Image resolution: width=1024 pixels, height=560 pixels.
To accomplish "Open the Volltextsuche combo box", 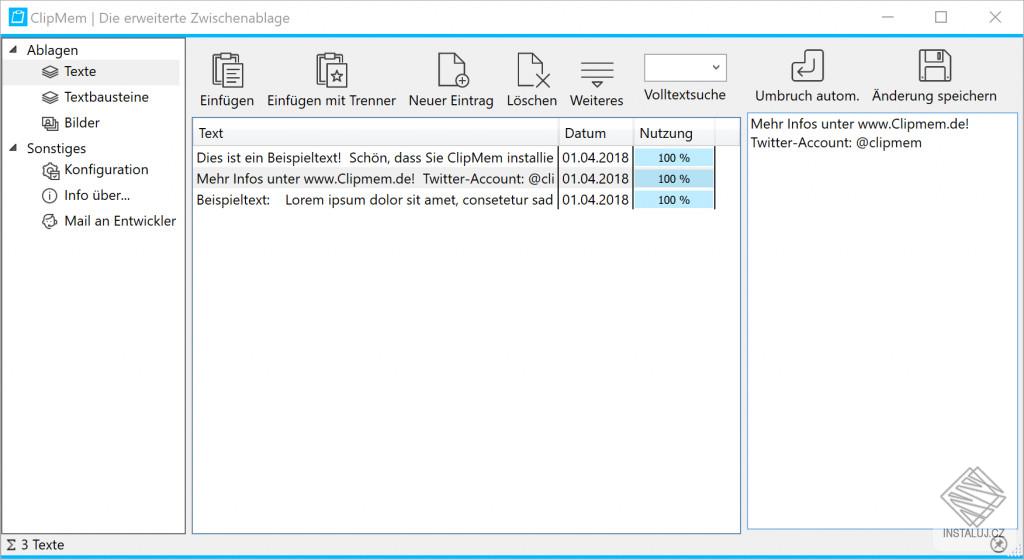I will [x=685, y=68].
